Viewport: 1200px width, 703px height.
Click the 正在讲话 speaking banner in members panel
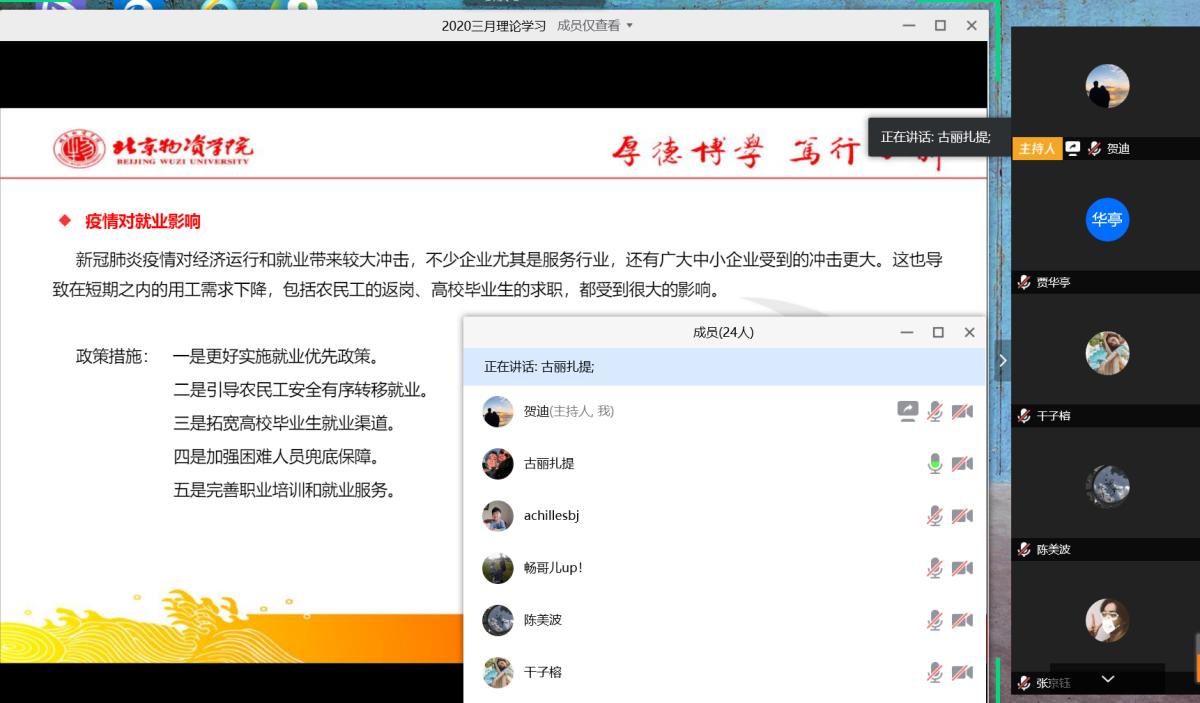coord(723,367)
